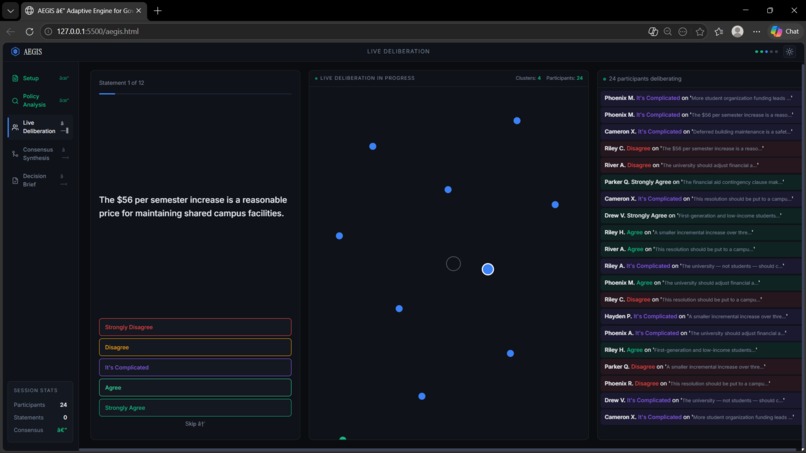Add page to favorites with star icon

click(700, 31)
